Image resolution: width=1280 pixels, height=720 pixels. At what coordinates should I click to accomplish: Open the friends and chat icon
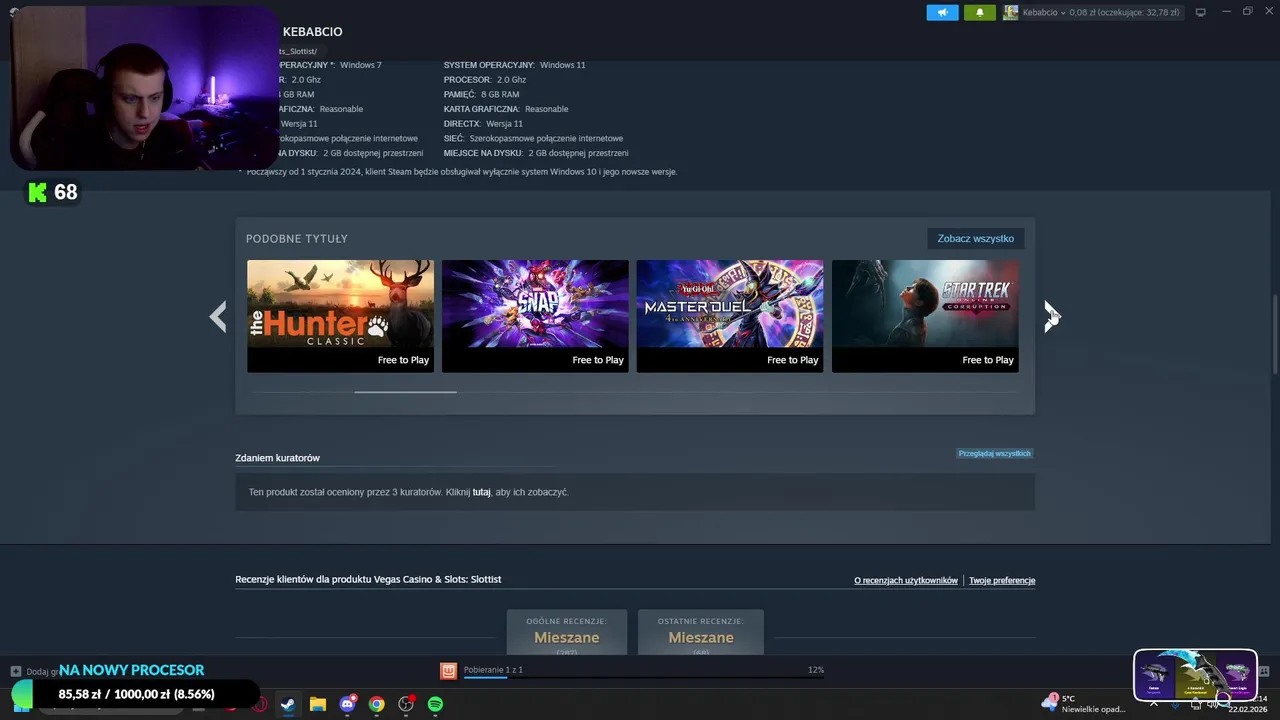[x=1263, y=671]
